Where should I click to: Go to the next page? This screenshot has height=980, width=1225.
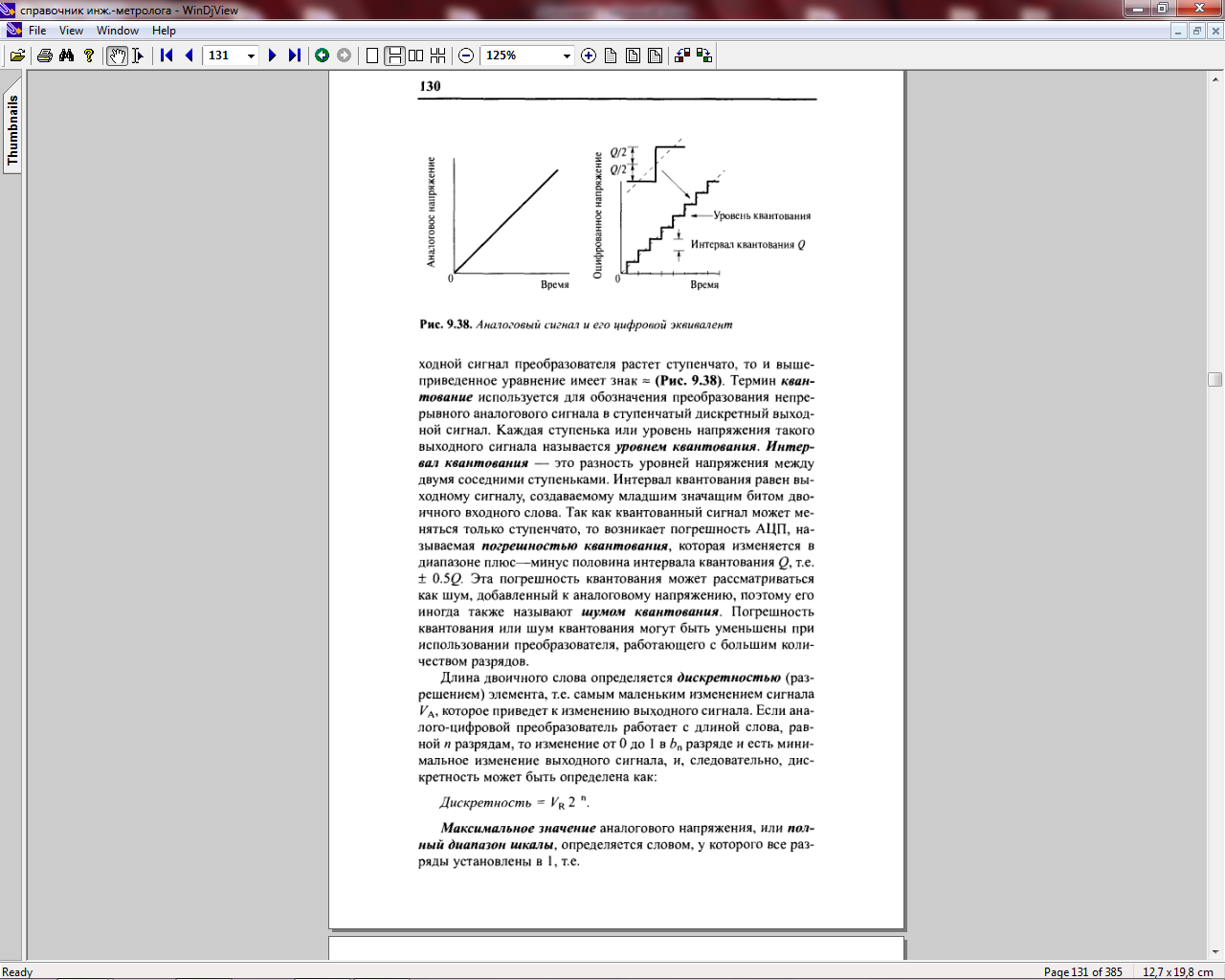click(273, 56)
